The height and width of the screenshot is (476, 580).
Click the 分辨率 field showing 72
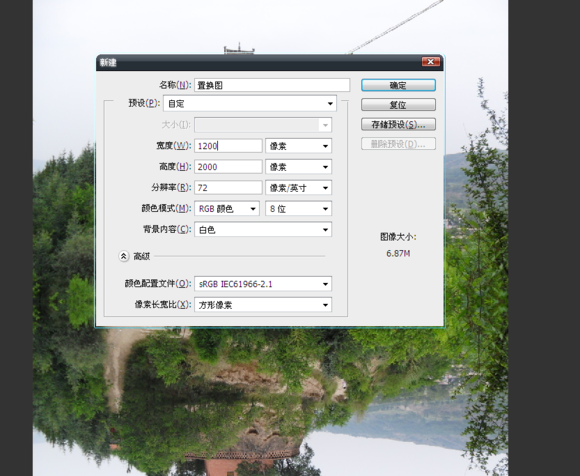[x=228, y=188]
